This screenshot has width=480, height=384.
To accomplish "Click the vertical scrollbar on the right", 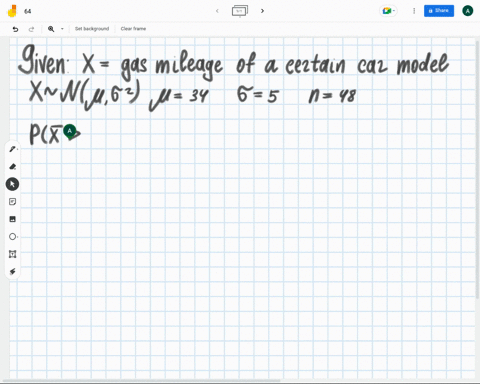I will [x=478, y=169].
